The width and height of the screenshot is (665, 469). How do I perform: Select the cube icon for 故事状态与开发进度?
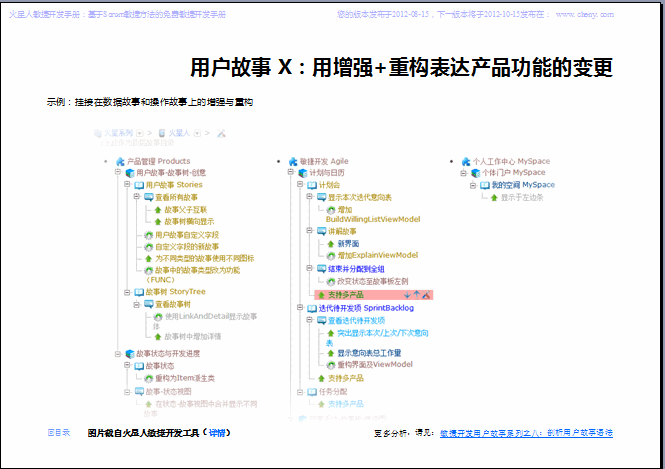click(x=130, y=354)
